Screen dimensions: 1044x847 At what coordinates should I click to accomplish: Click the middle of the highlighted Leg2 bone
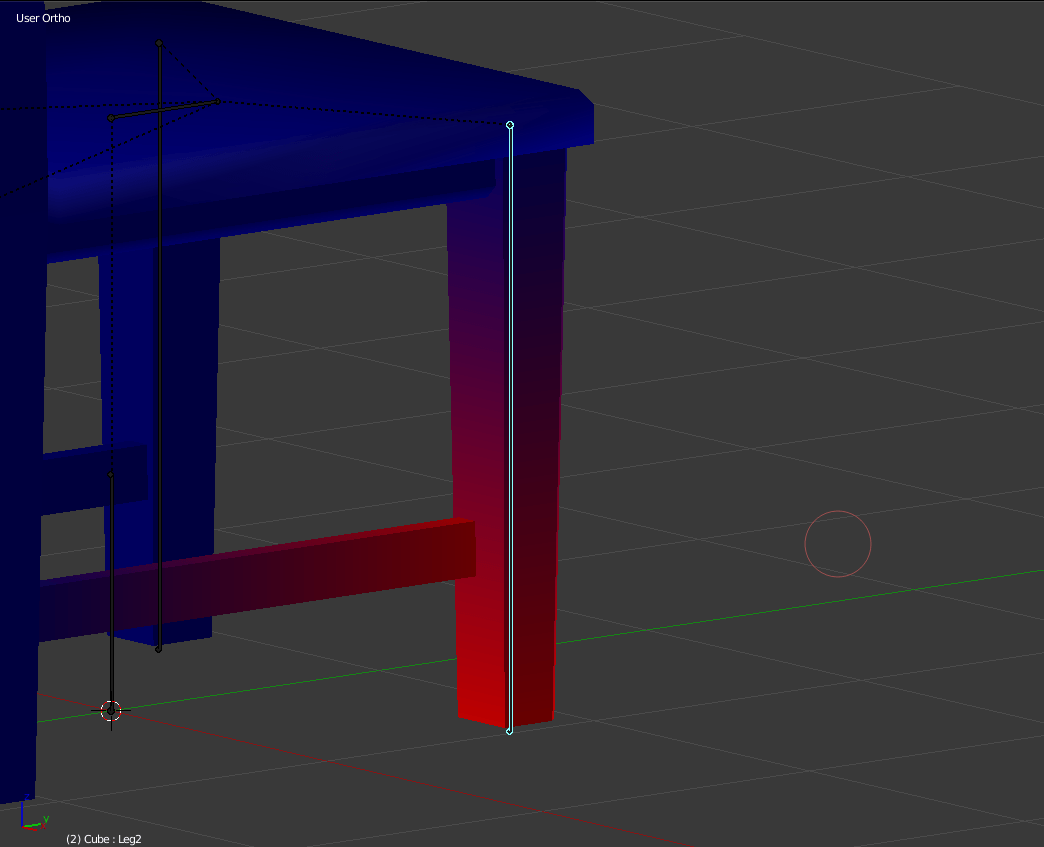(x=510, y=430)
